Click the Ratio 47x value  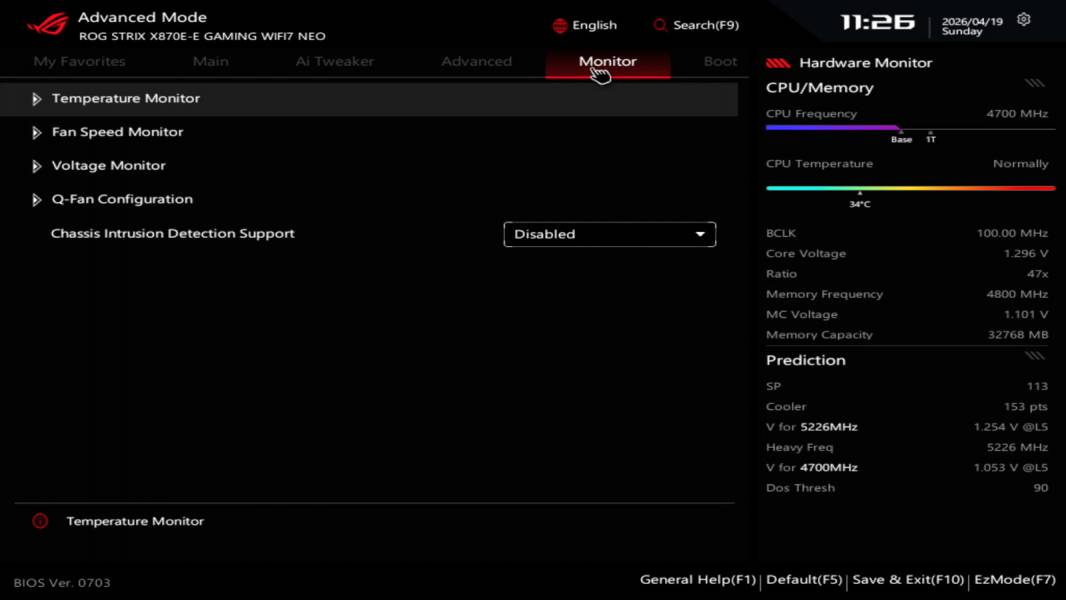coord(1037,274)
